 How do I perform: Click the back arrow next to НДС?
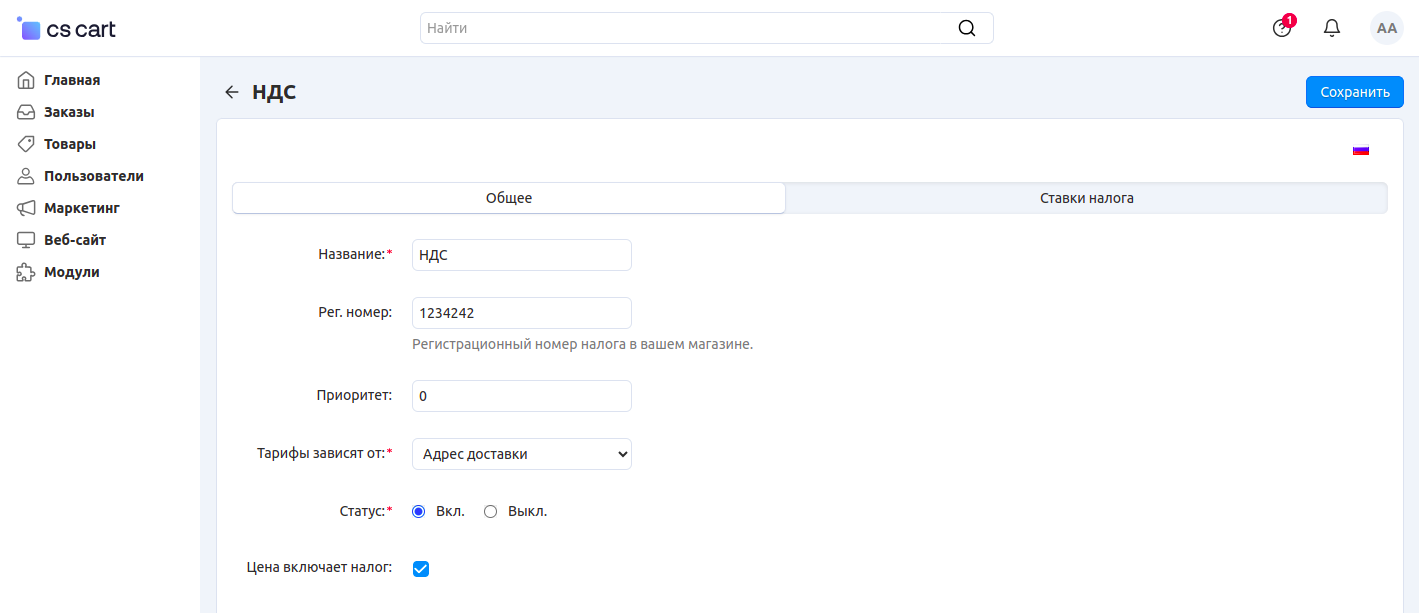pos(232,92)
